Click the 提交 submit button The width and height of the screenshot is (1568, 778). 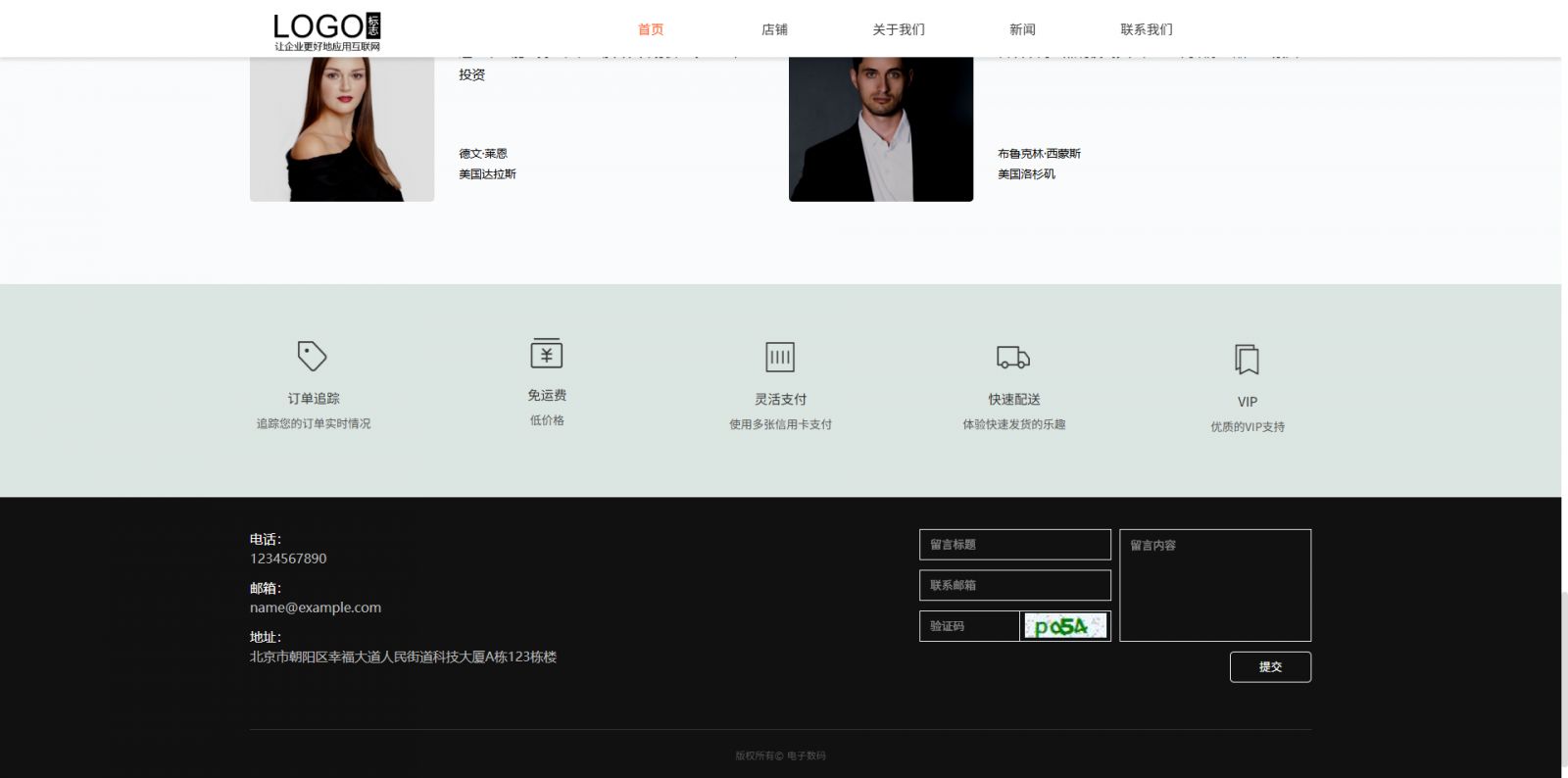(1270, 667)
